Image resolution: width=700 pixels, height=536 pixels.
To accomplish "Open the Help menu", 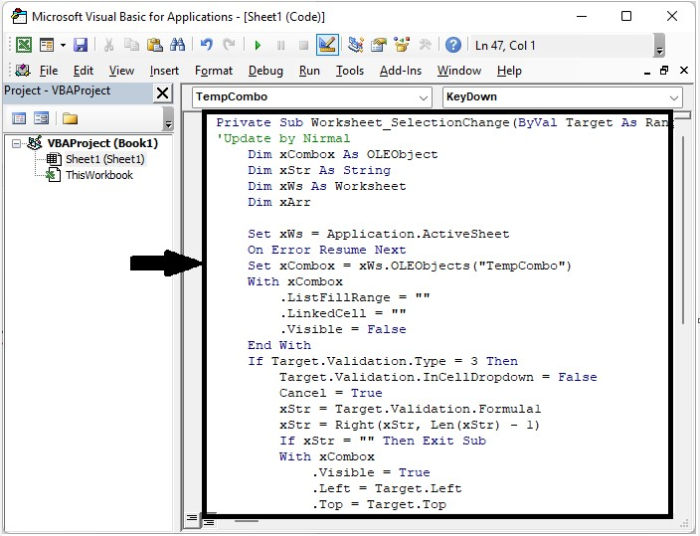I will 509,71.
